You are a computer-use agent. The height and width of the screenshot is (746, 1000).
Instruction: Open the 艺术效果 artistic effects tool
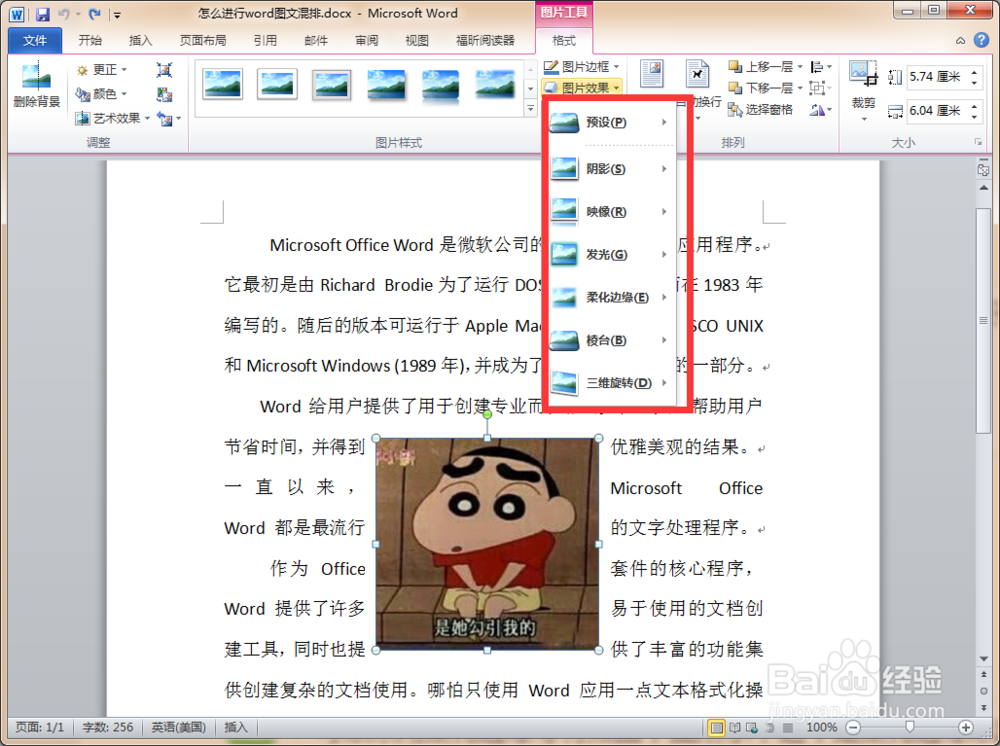click(x=112, y=118)
